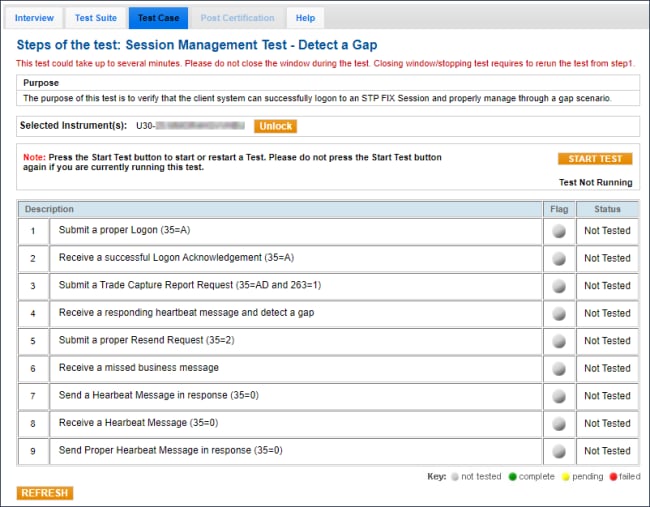
Task: Click the flag icon for step 4 heartbeat gap
Action: [x=558, y=313]
